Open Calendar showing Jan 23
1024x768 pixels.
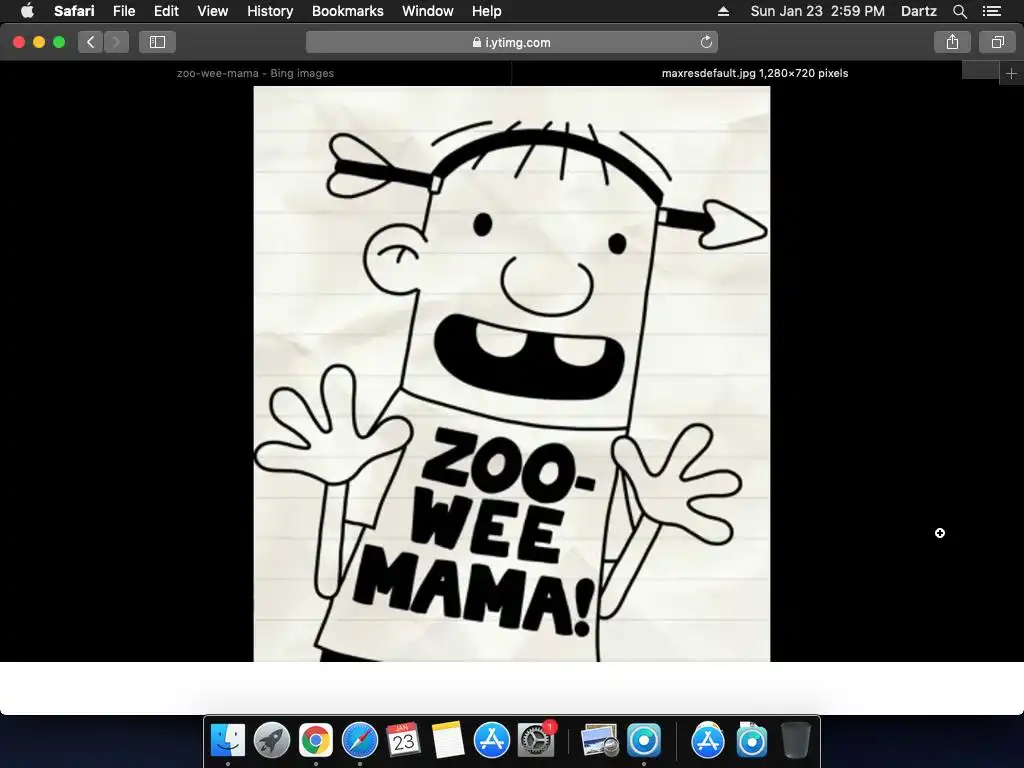(x=403, y=741)
